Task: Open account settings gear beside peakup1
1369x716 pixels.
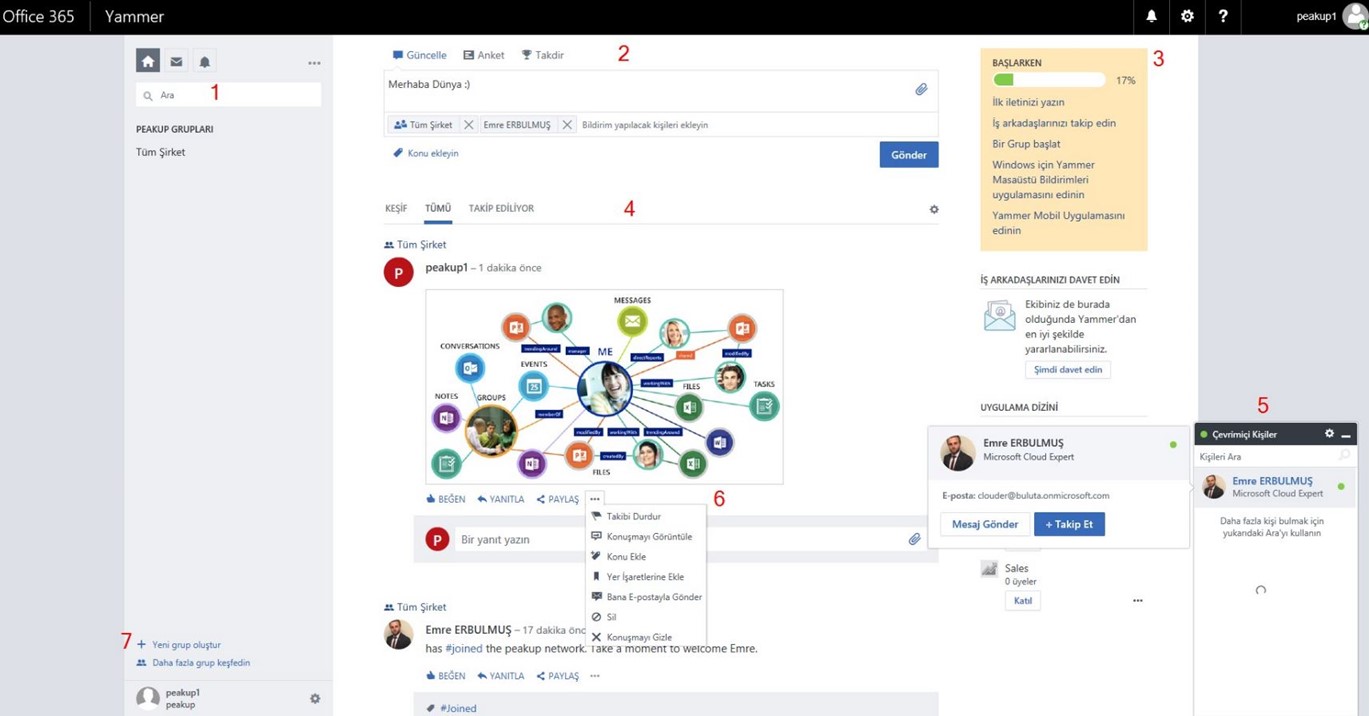Action: coord(315,698)
